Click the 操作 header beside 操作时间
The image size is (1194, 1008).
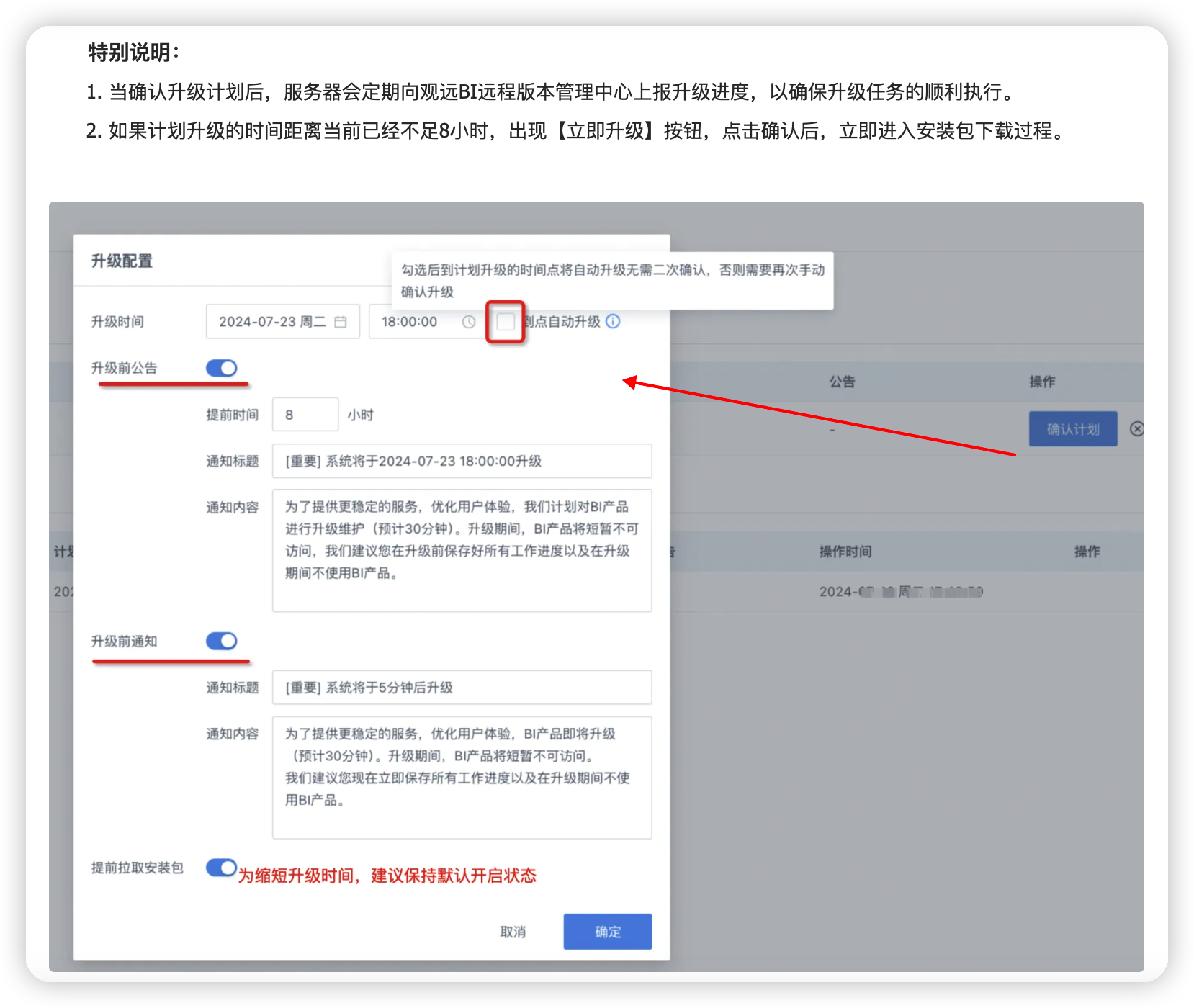pyautogui.click(x=1087, y=552)
